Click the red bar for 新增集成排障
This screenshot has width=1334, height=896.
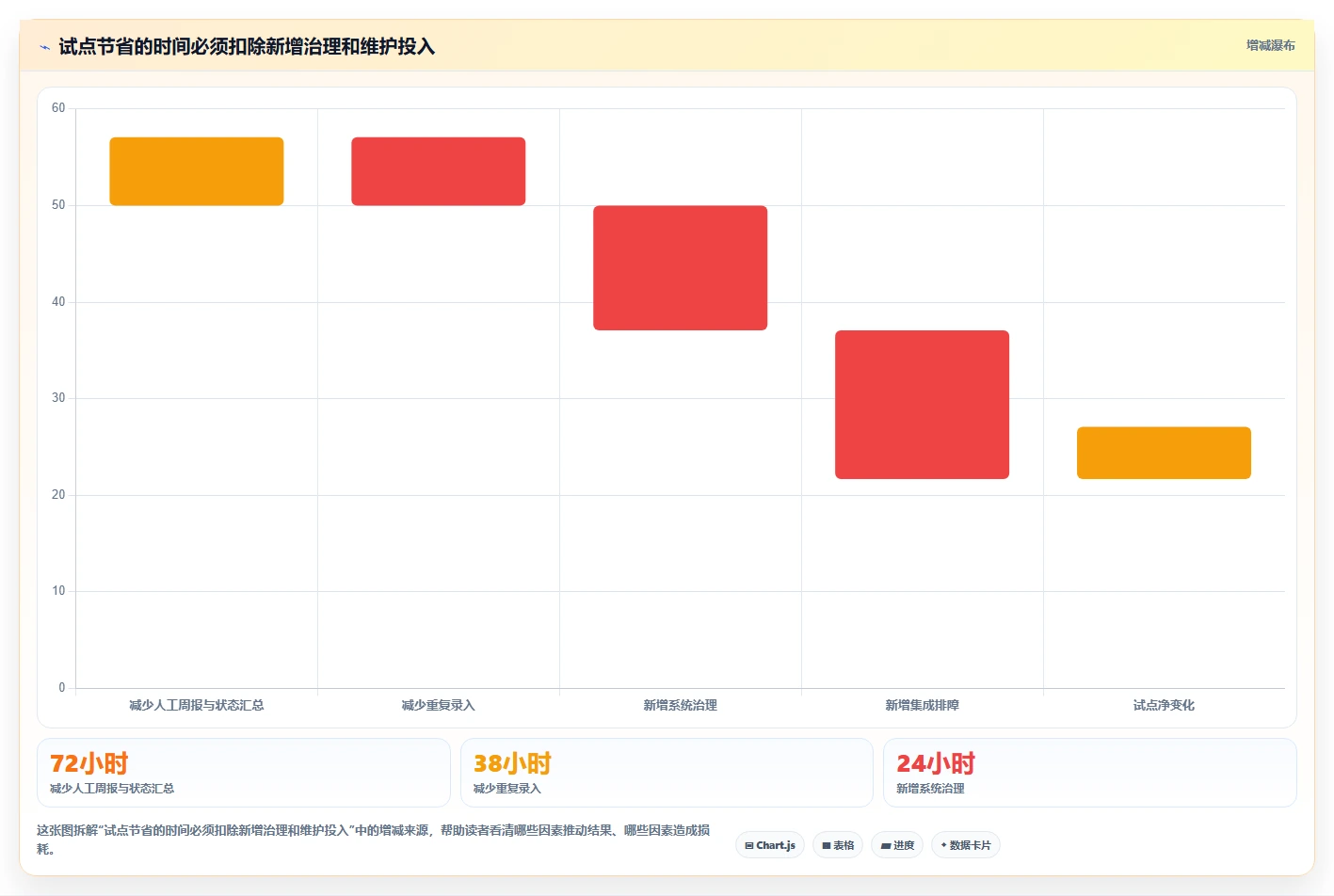[x=923, y=405]
